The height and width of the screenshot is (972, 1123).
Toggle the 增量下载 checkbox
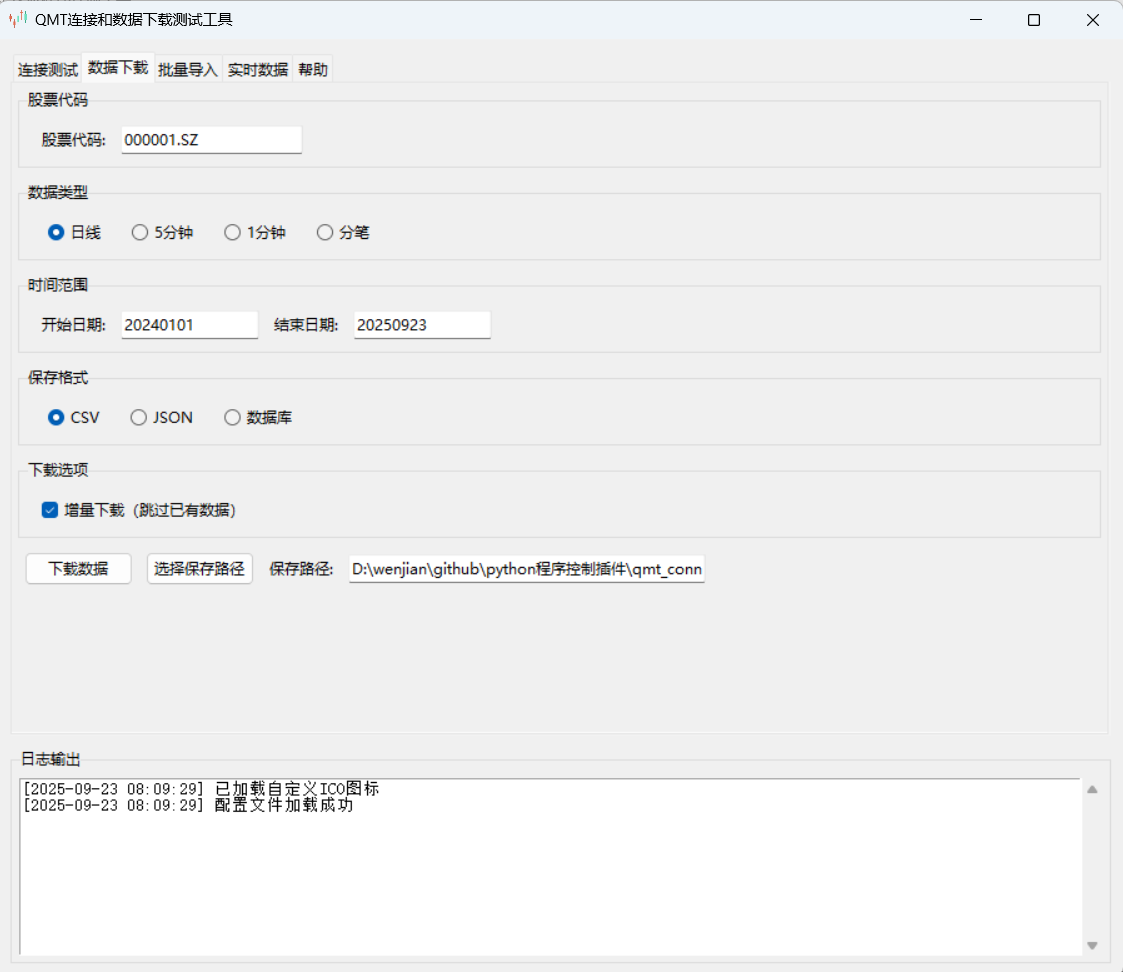click(50, 510)
